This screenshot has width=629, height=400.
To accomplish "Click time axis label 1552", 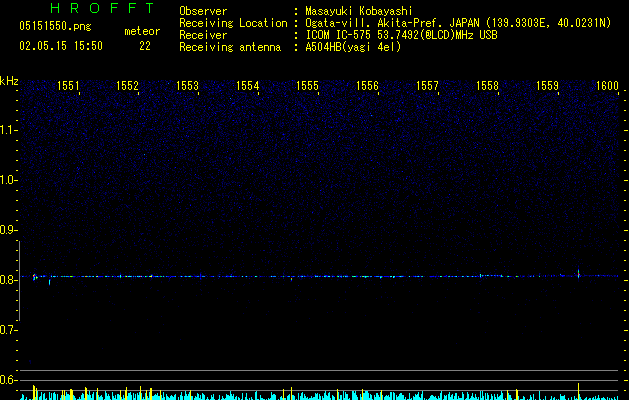I will click(127, 86).
